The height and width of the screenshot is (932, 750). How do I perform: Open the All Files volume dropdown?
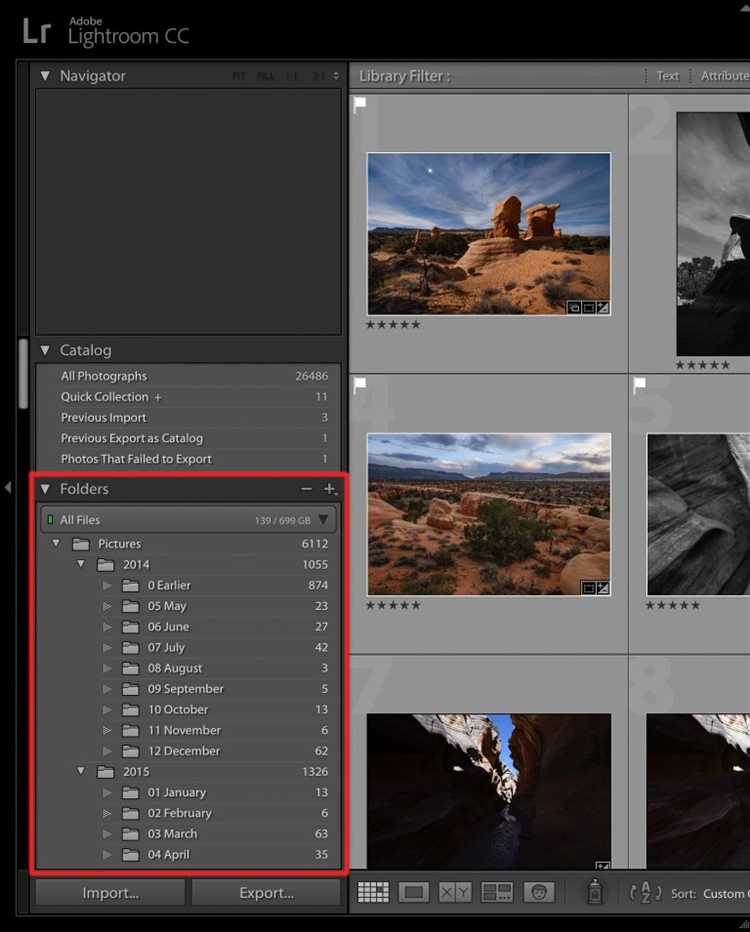[x=323, y=520]
